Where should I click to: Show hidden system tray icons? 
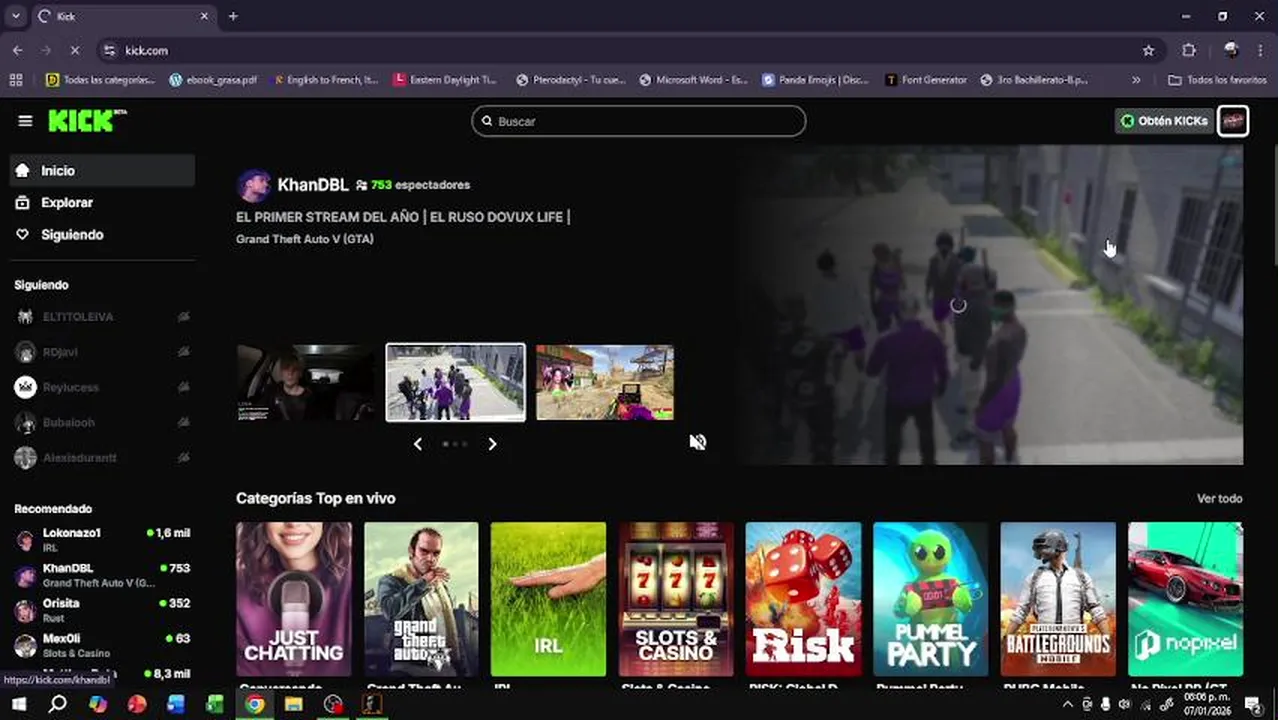[x=1067, y=704]
